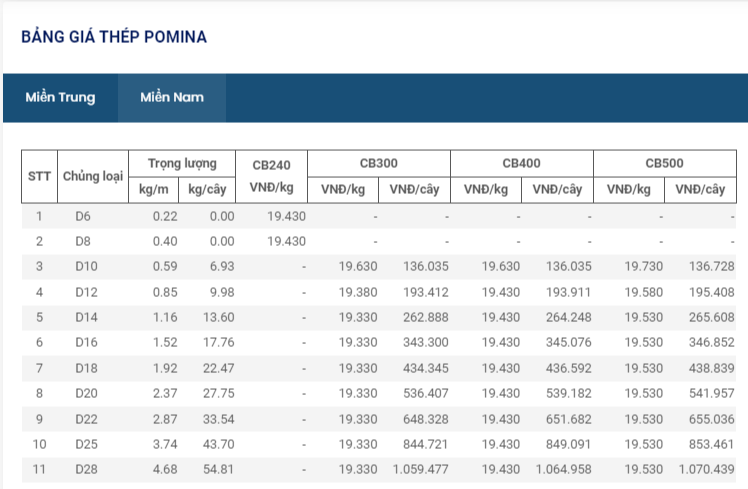Select the Trọng lượng header cell
Viewport: 748px width, 489px height.
pyautogui.click(x=183, y=162)
